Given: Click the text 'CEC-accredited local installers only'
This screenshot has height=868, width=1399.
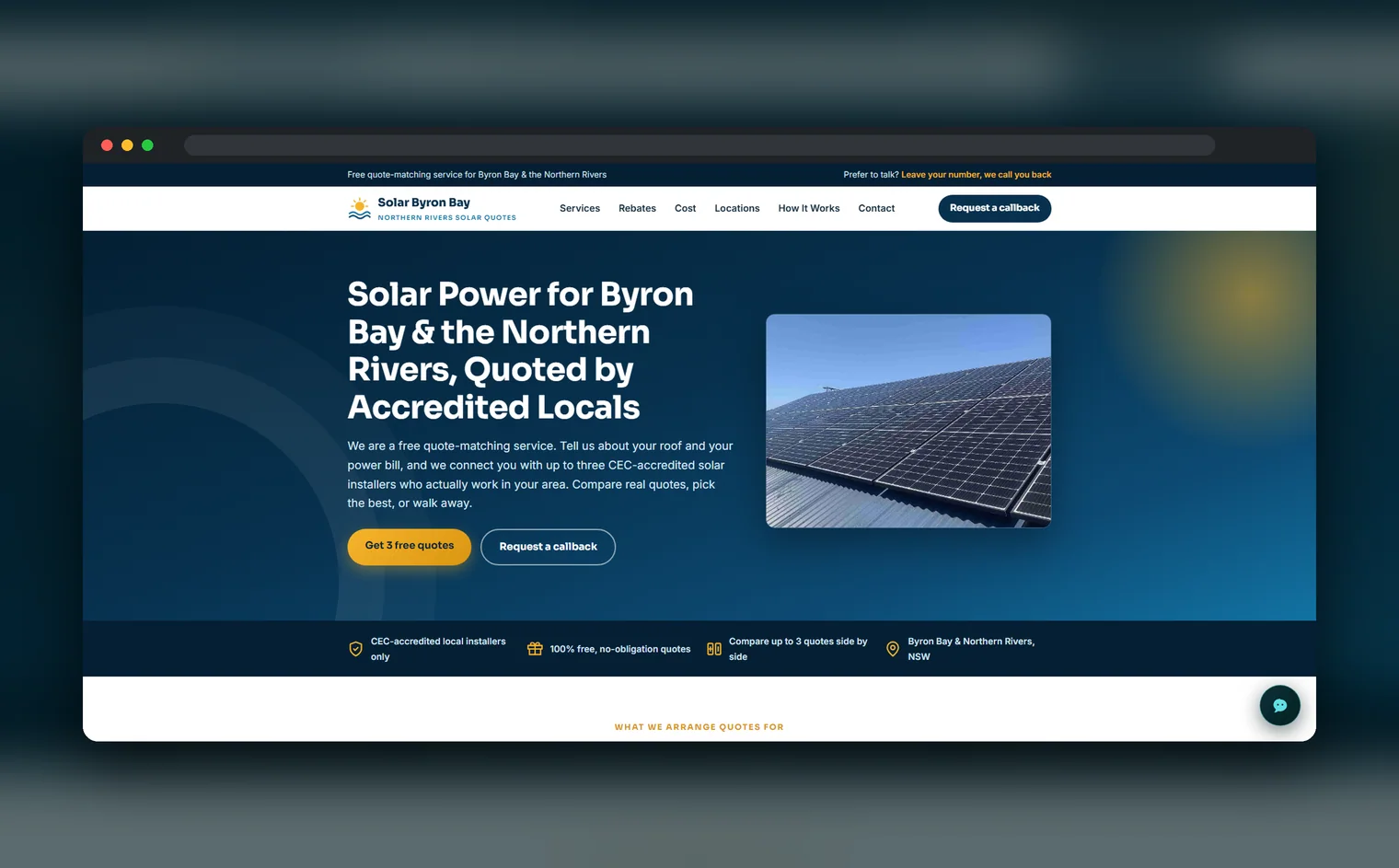Looking at the screenshot, I should click(438, 649).
